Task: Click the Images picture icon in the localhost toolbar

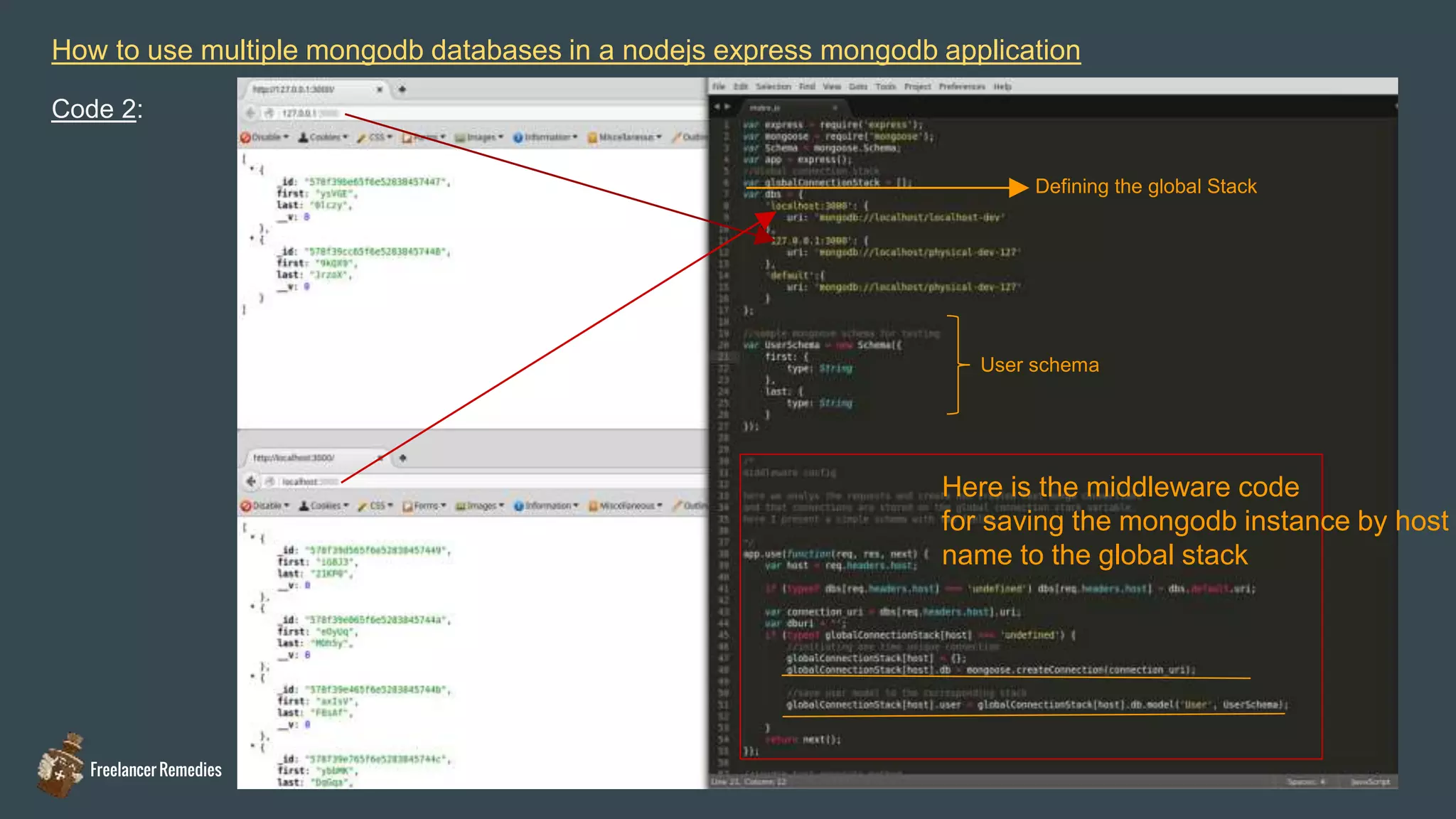Action: pyautogui.click(x=461, y=506)
